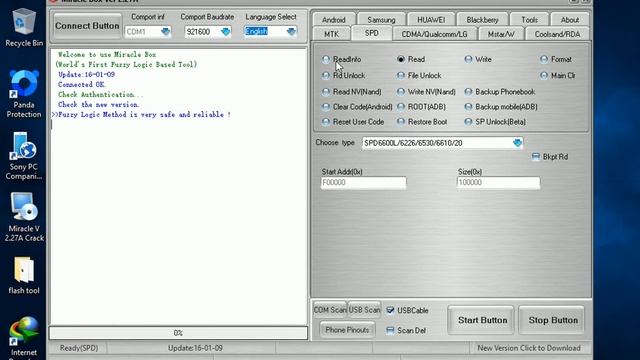Click the Connect Button
Screen dimensions: 640x360
click(87, 26)
